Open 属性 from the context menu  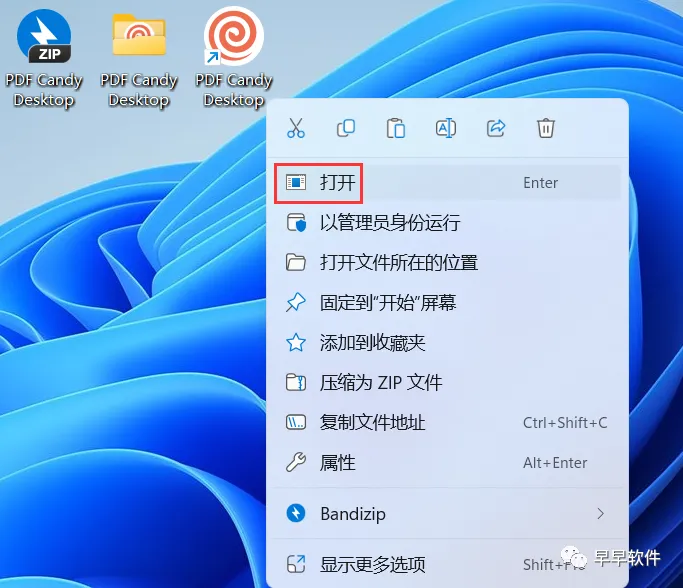[x=447, y=463]
